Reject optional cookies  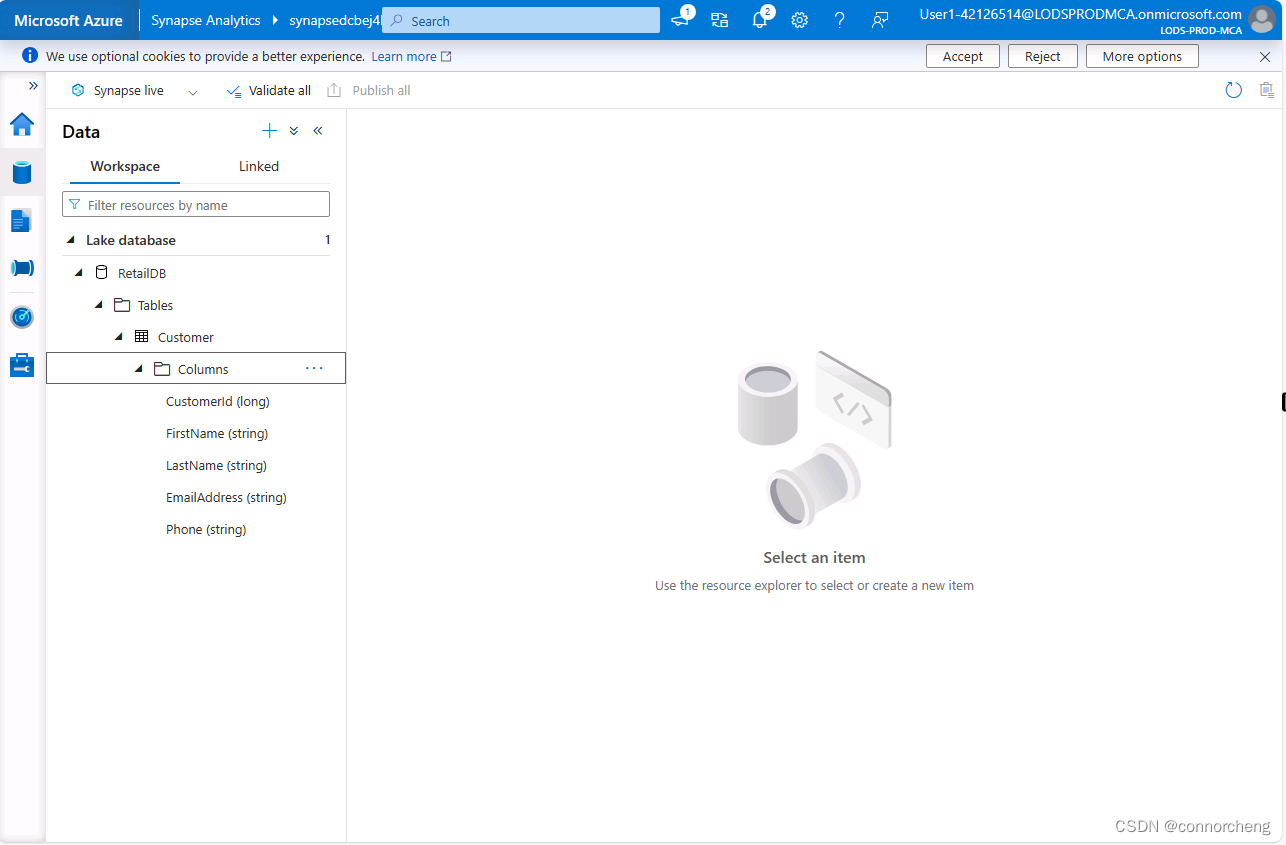tap(1042, 57)
